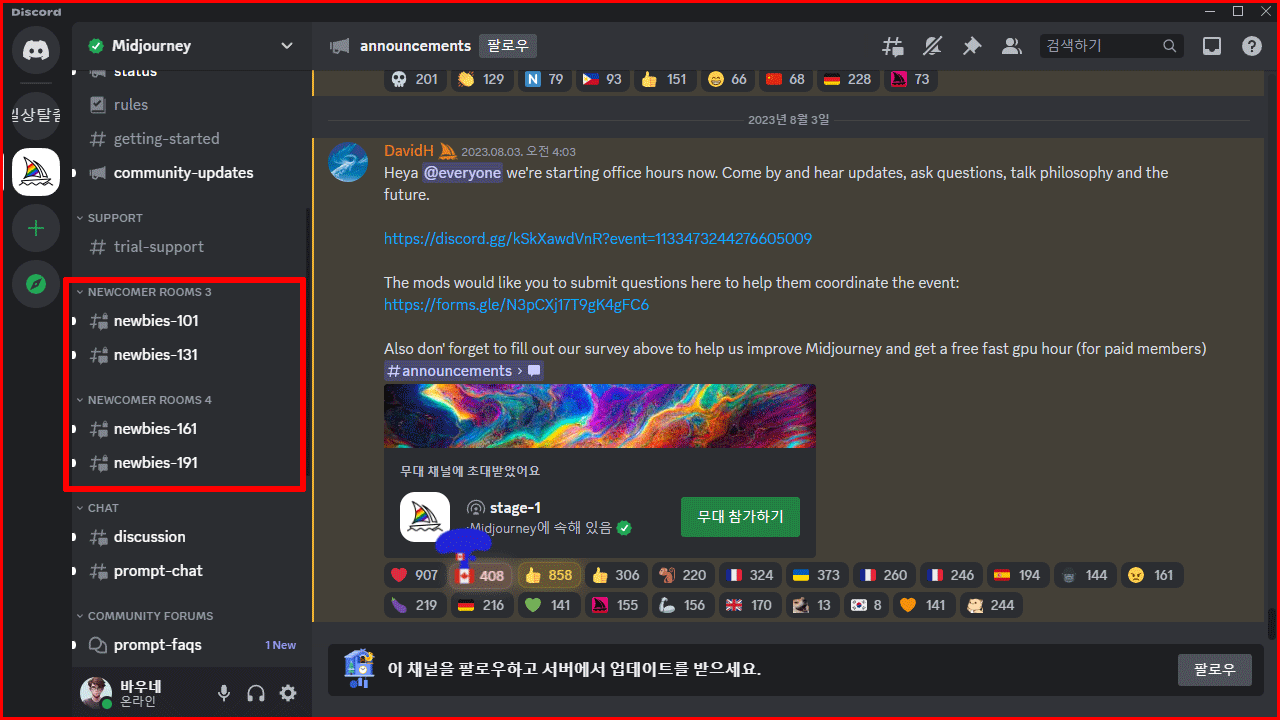This screenshot has width=1280, height=720.
Task: Mute the microphone icon in user panel
Action: (x=224, y=693)
